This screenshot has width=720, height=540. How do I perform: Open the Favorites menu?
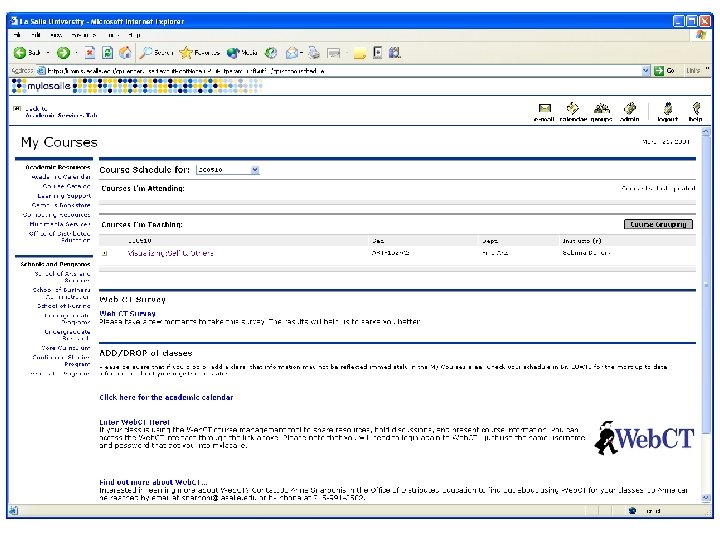point(84,35)
